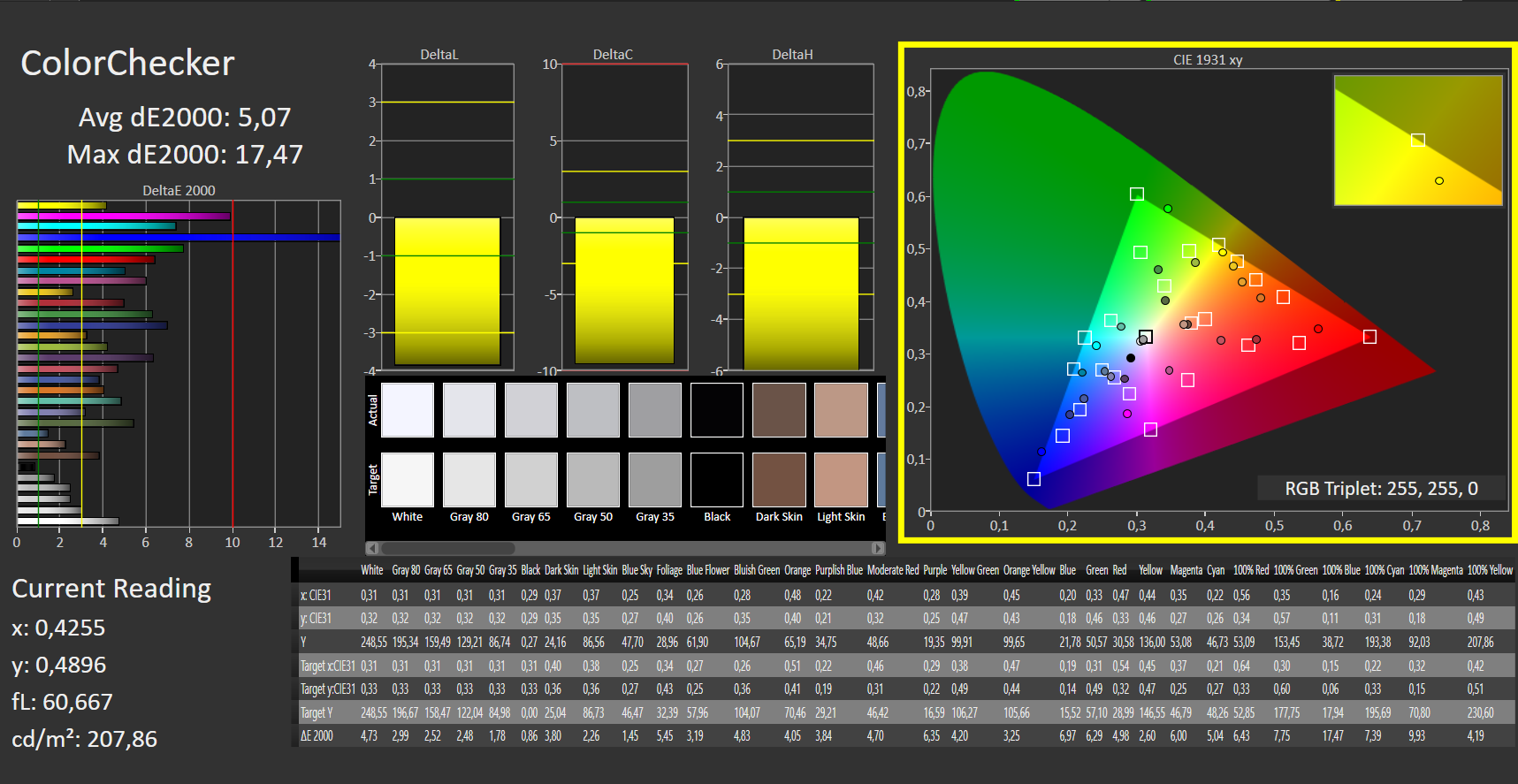Click the yellow DeltaL bar graph
The height and width of the screenshot is (784, 1518).
pos(447,291)
